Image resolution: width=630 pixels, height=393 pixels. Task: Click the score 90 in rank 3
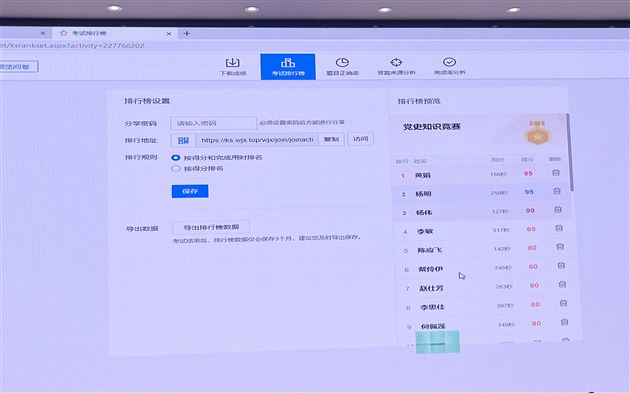tap(530, 211)
